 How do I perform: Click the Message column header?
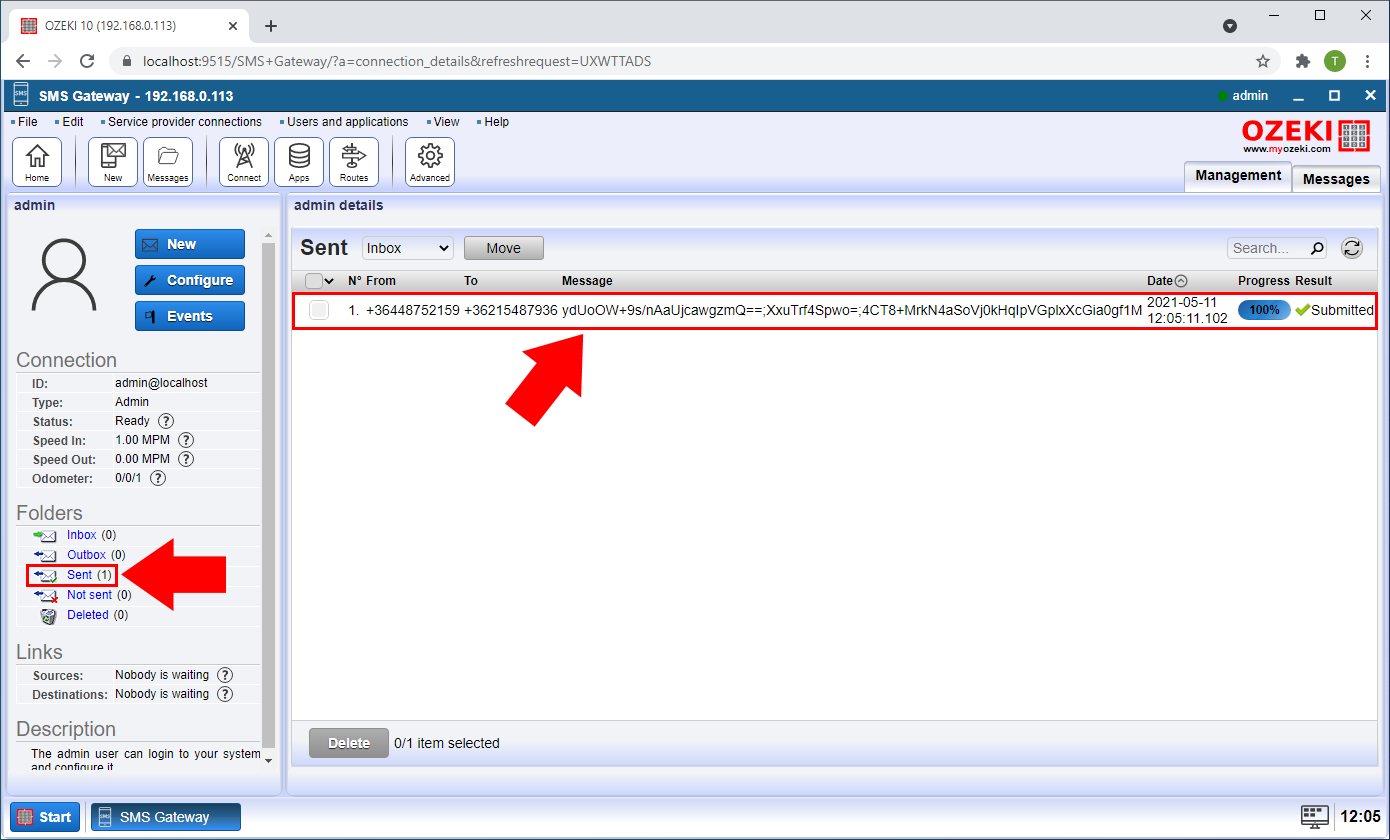click(587, 281)
